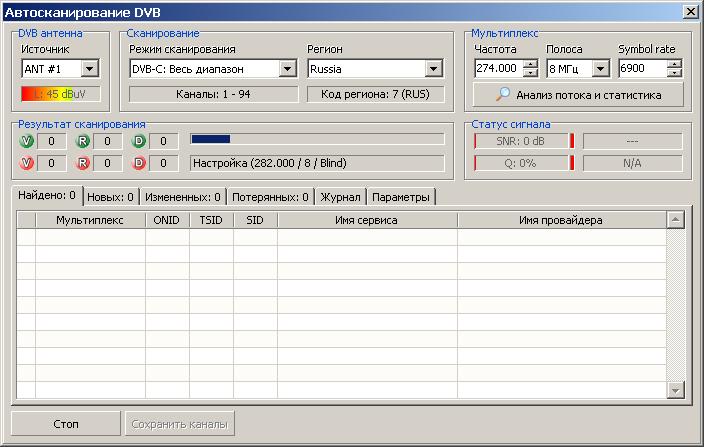
Task: Increase the frequency value with up arrow
Action: pos(530,65)
